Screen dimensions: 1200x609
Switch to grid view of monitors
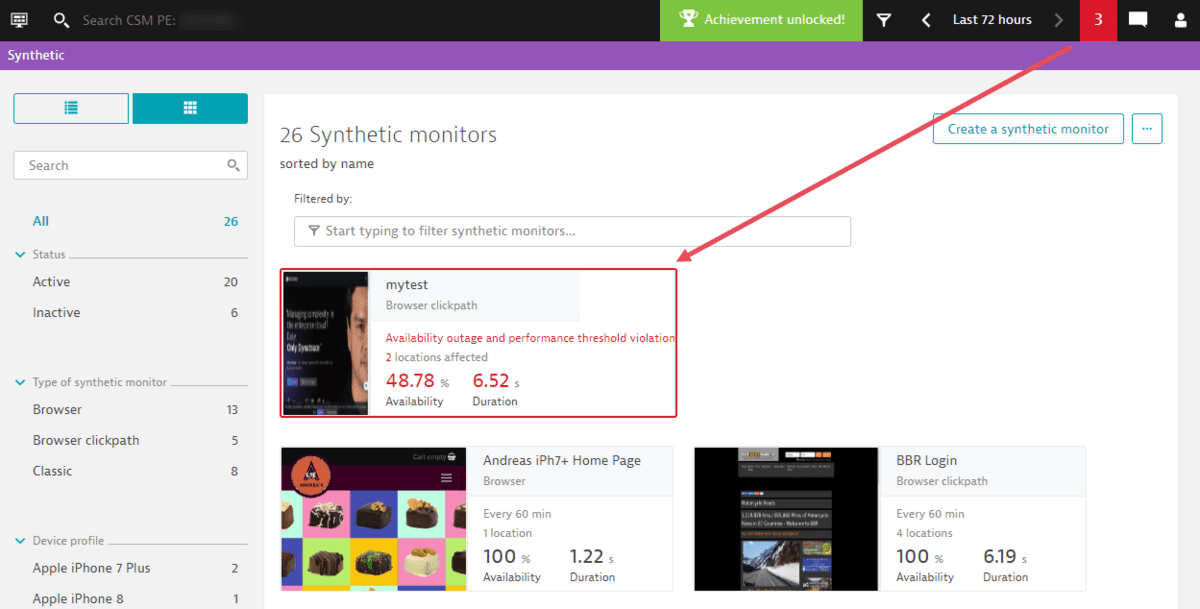[x=189, y=108]
